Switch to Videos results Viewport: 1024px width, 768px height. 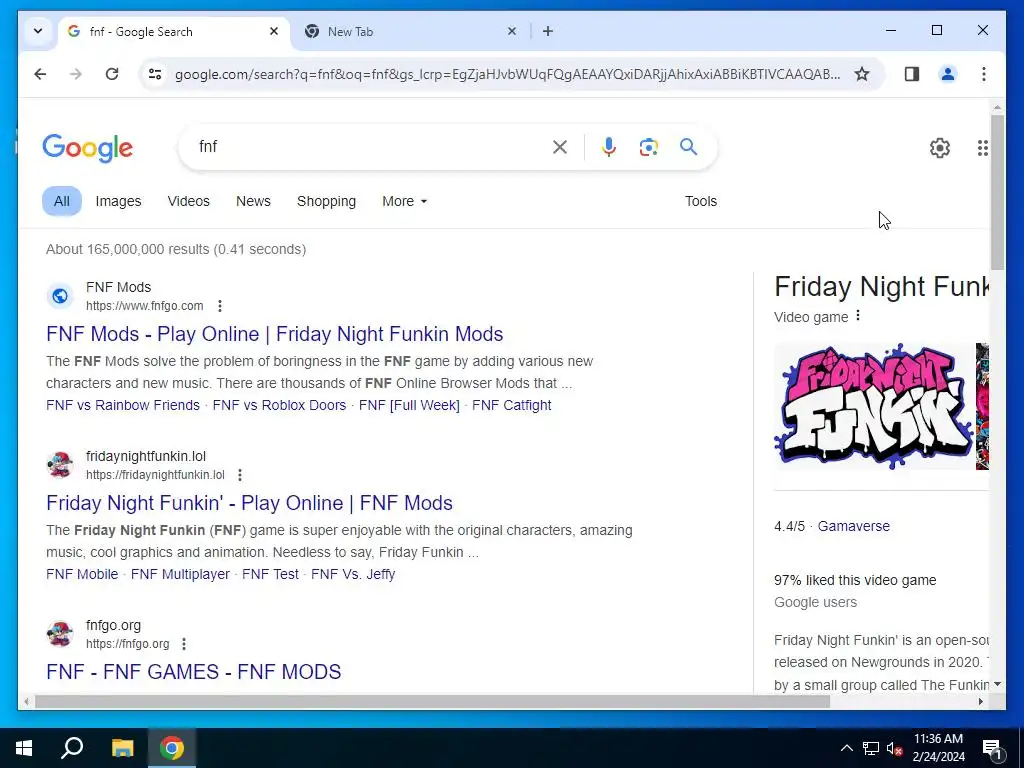pyautogui.click(x=189, y=201)
